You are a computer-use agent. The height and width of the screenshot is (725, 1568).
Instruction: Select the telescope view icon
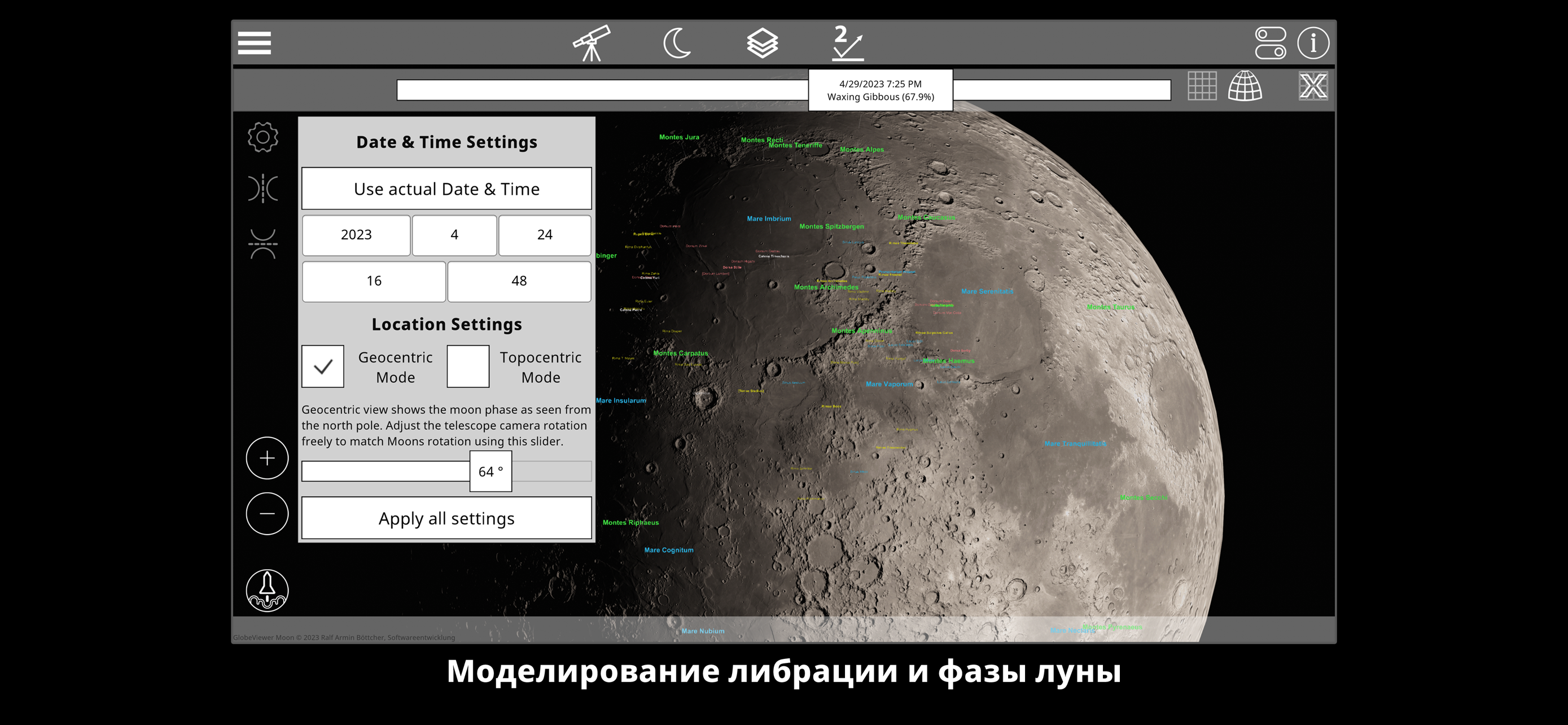pyautogui.click(x=591, y=42)
